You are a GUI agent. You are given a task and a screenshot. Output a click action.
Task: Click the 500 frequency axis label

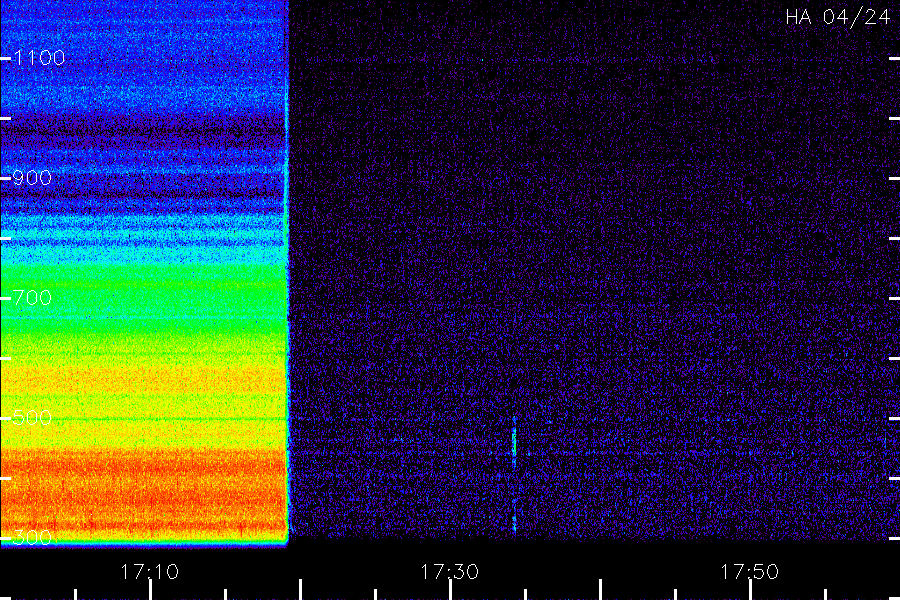(x=32, y=418)
